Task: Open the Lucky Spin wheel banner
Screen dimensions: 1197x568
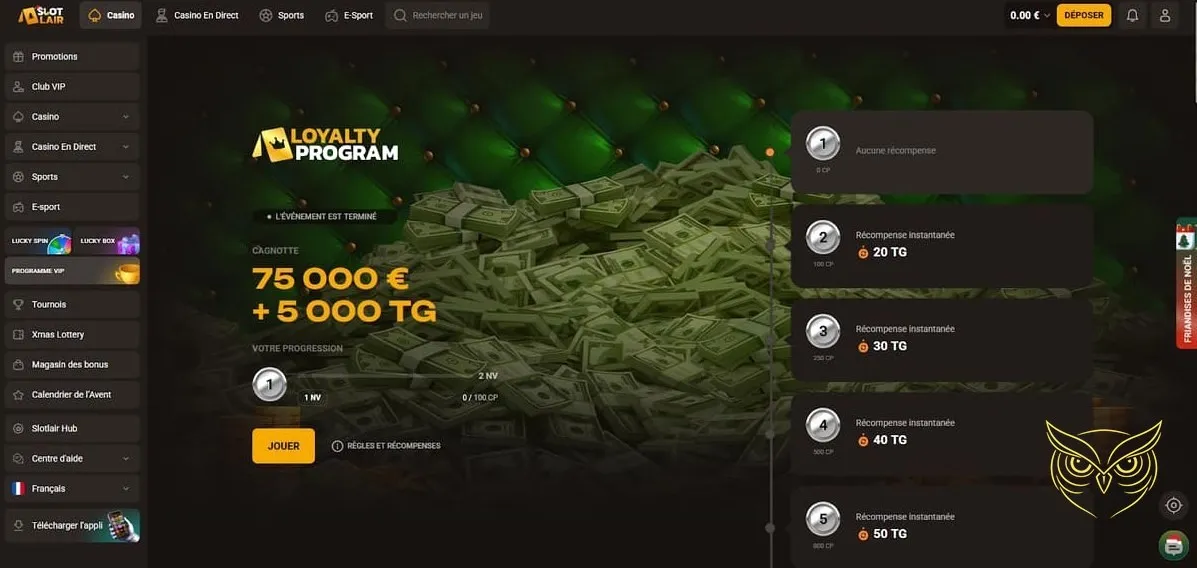Action: pyautogui.click(x=38, y=241)
